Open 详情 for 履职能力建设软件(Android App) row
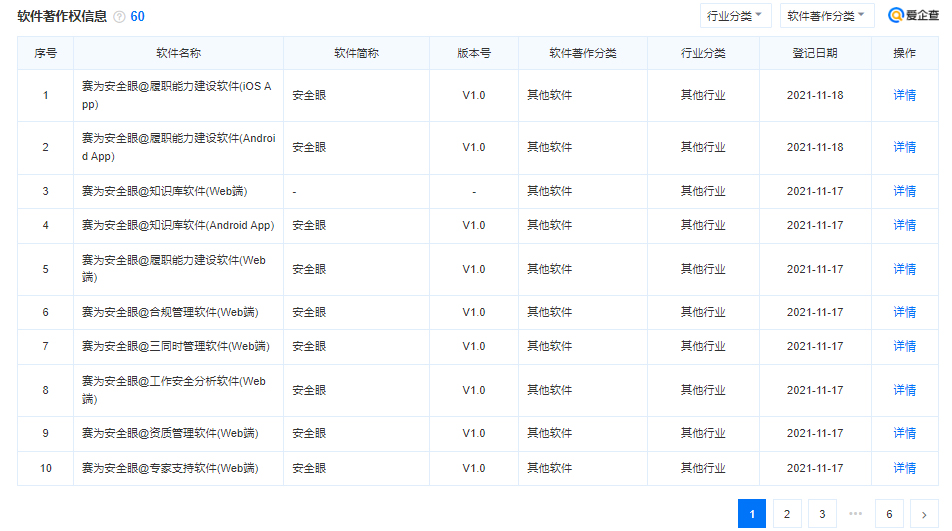 point(904,147)
